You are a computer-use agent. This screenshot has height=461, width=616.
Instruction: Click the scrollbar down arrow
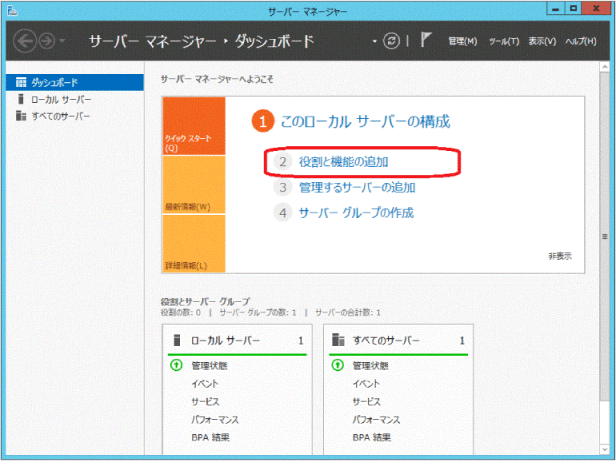605,449
